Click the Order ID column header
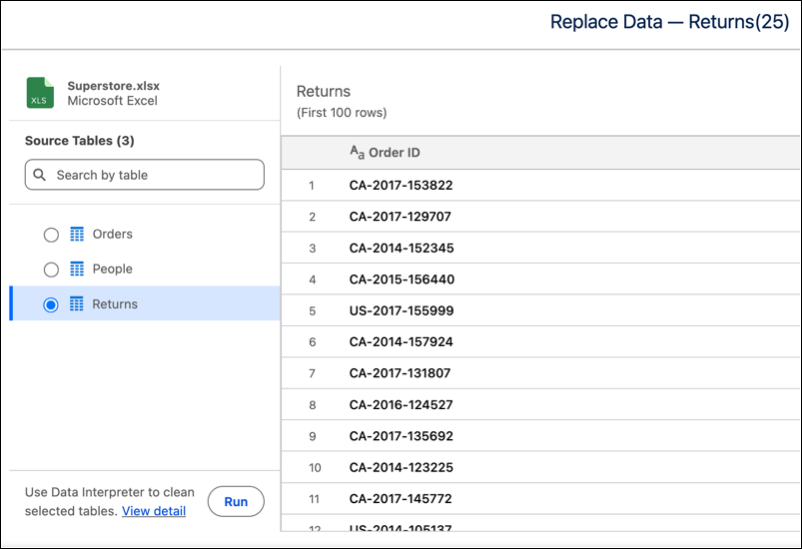The width and height of the screenshot is (802, 549). coord(394,152)
